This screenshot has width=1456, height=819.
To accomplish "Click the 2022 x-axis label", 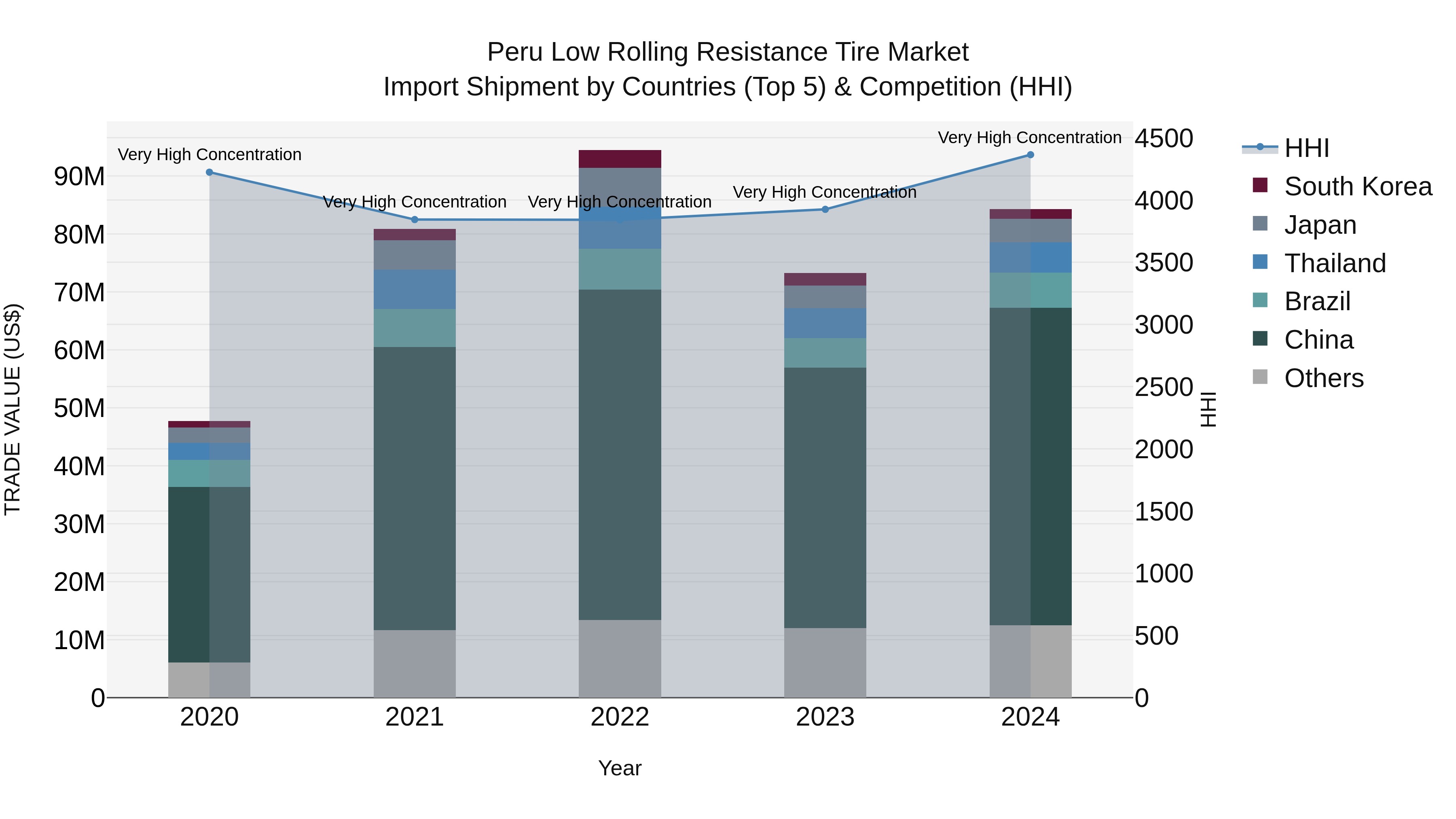I will pyautogui.click(x=620, y=717).
